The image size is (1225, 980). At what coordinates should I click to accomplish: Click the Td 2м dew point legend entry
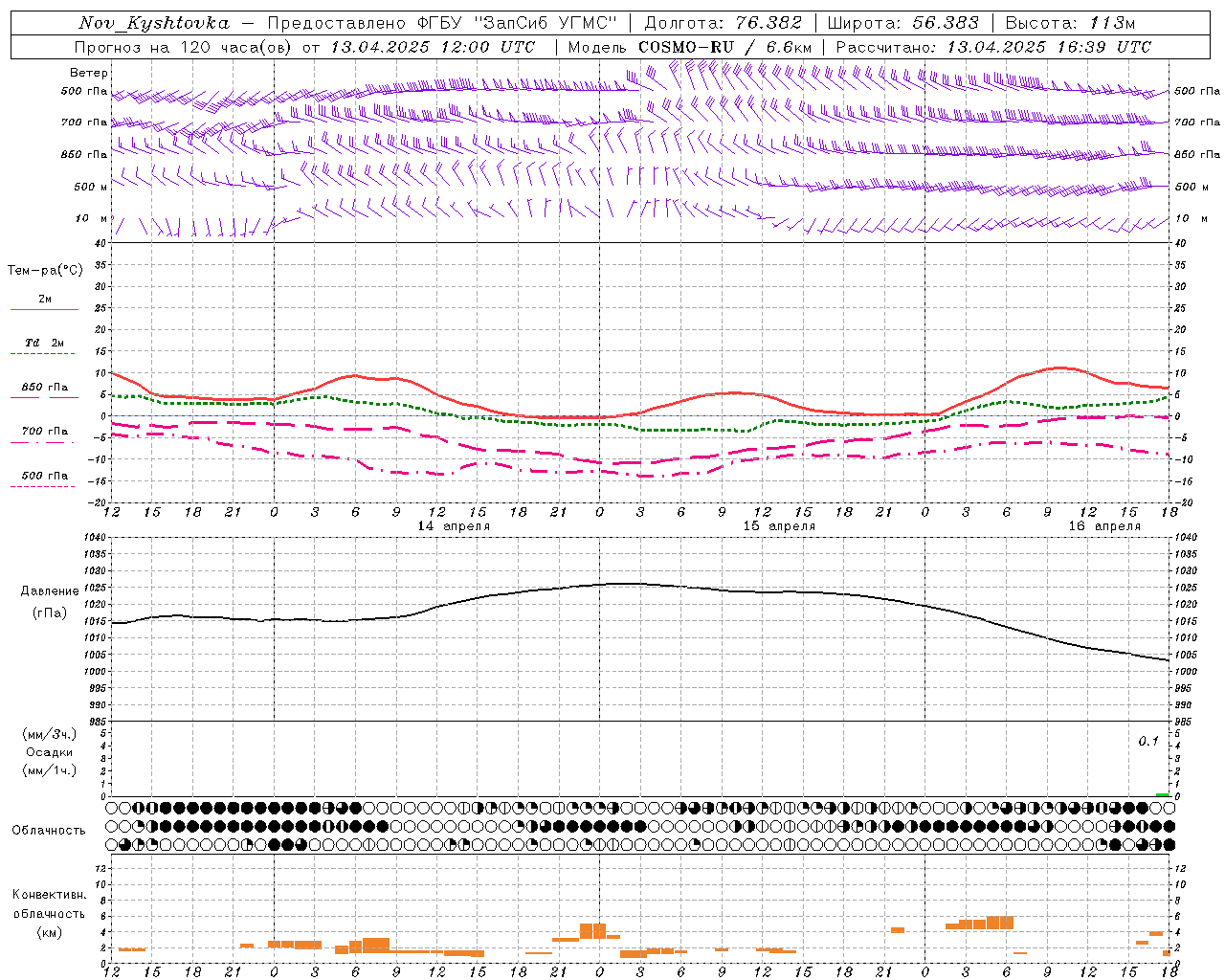45,343
